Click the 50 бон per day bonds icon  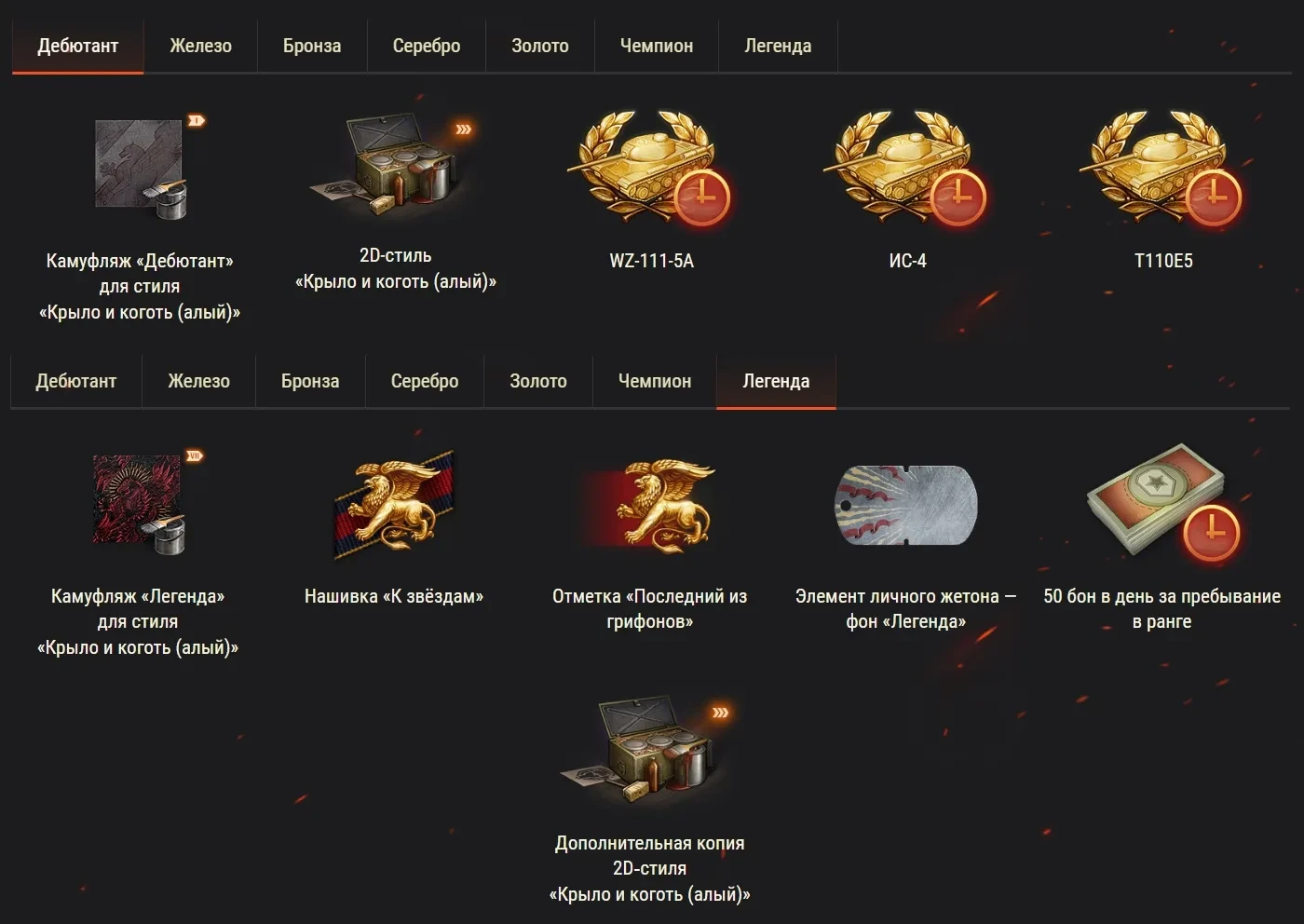pos(1162,502)
